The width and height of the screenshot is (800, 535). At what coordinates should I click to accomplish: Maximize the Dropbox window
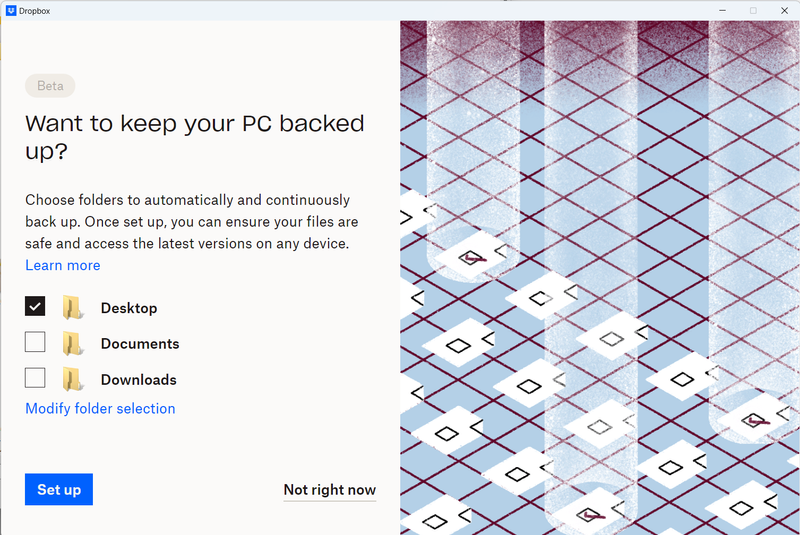[753, 10]
